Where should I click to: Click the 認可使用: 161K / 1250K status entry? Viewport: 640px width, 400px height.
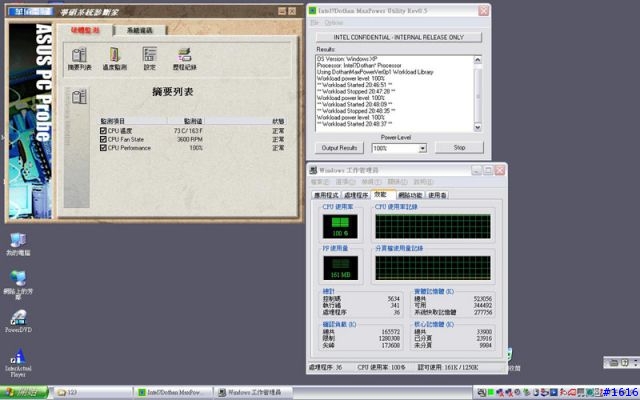(448, 367)
